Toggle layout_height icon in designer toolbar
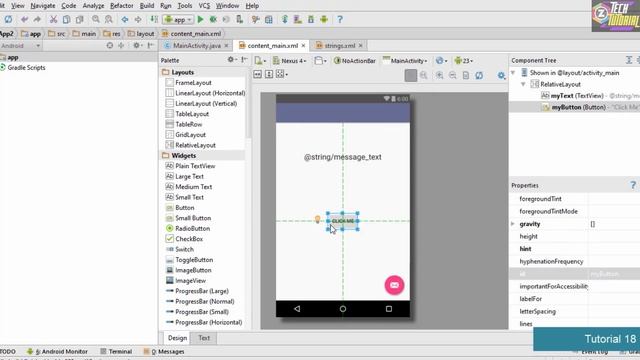Screen dimensions: 640x360 pos(269,74)
